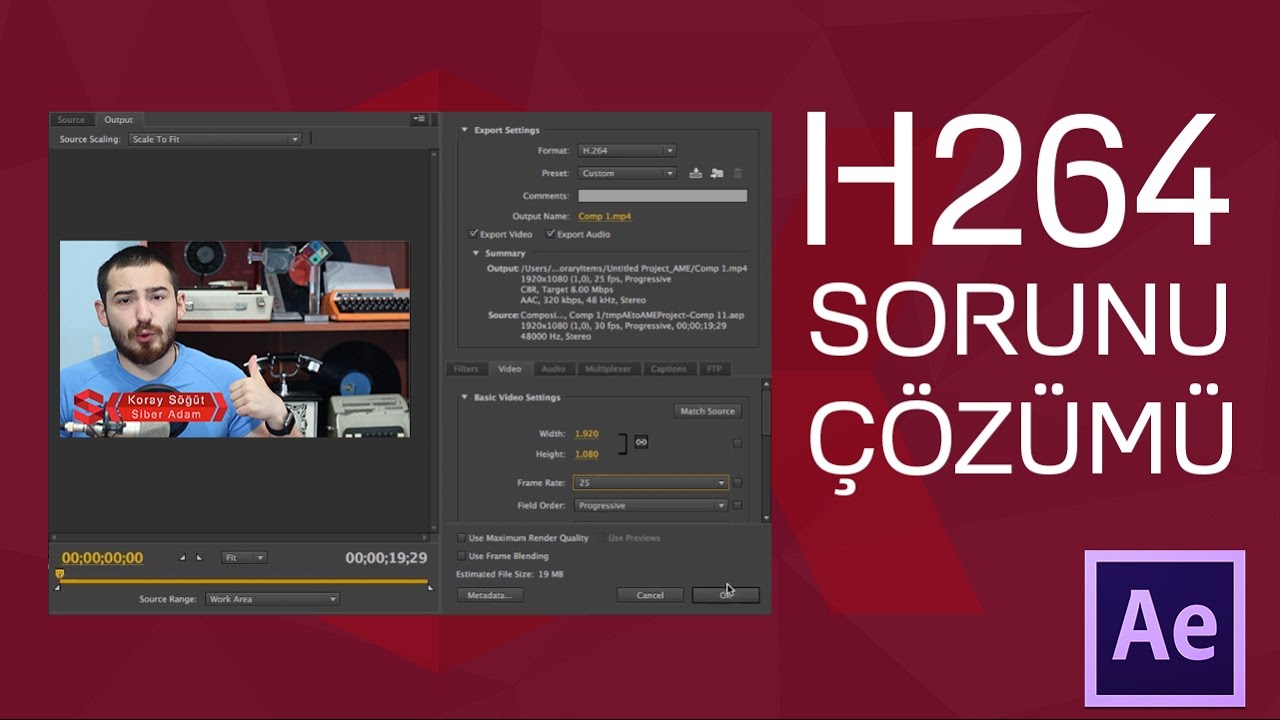Click the Cancel button
This screenshot has height=720, width=1280.
point(650,595)
